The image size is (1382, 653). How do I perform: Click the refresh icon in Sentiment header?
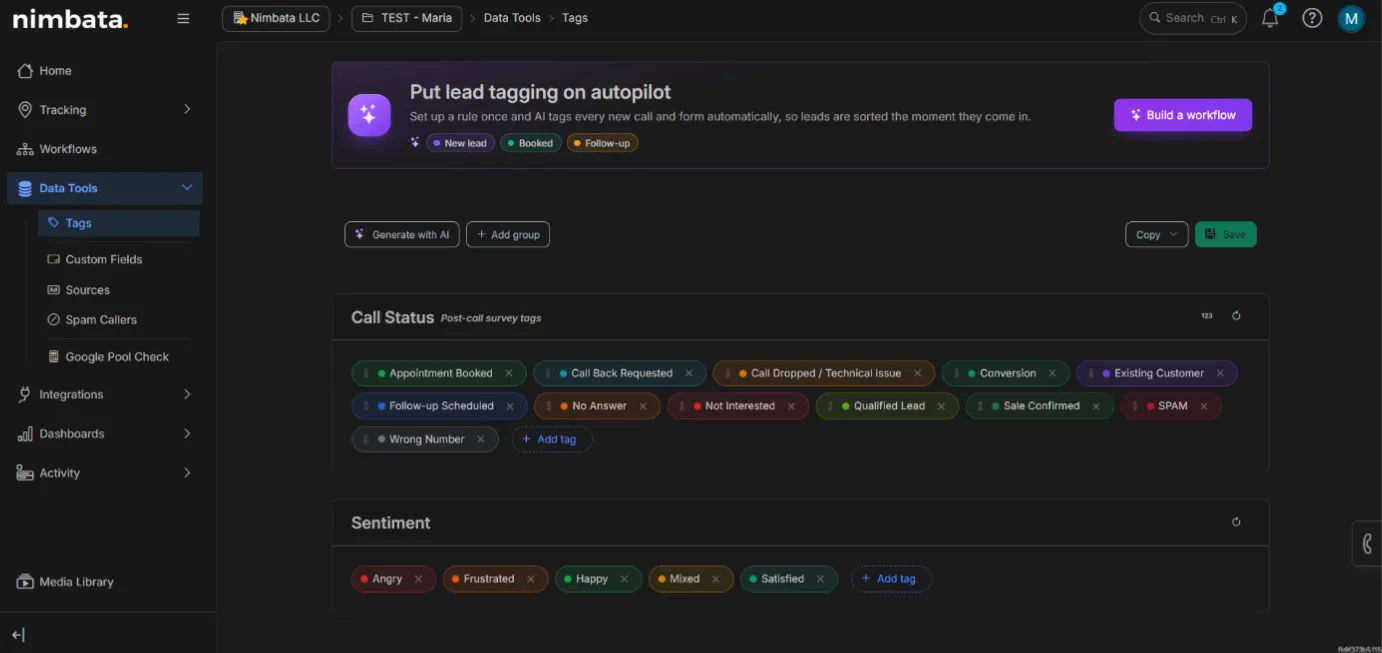point(1236,522)
